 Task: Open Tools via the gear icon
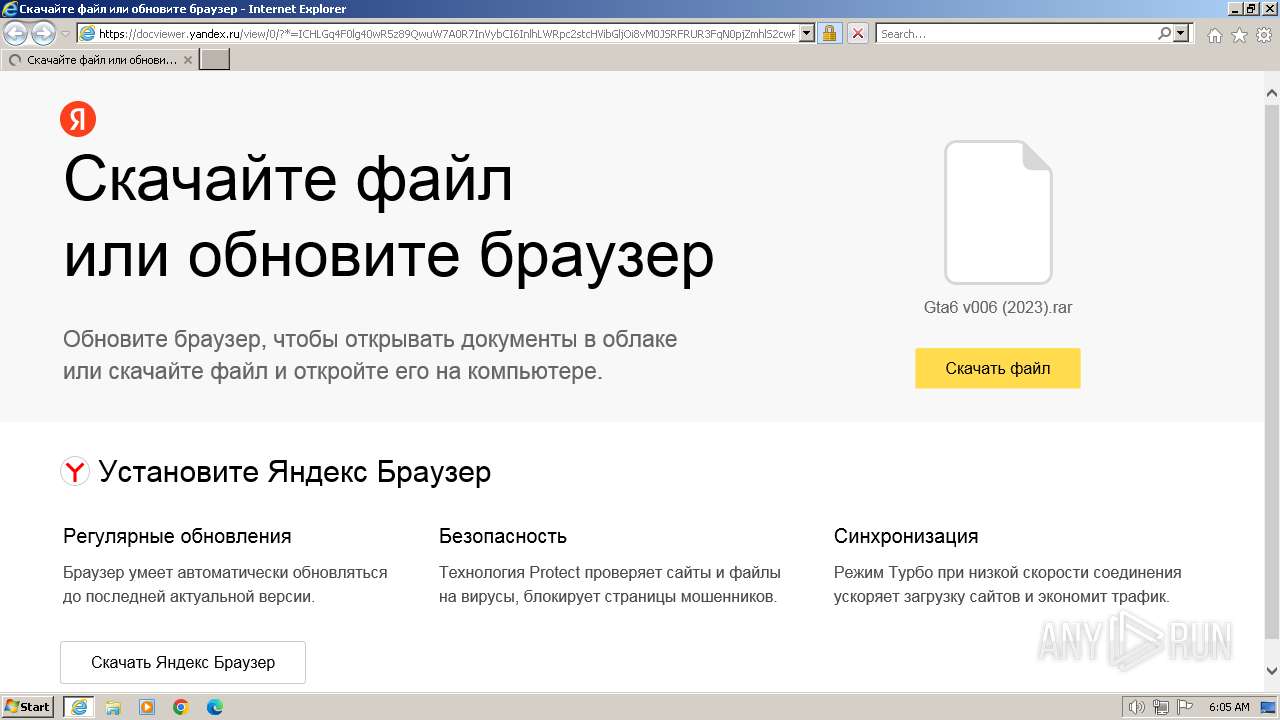click(x=1264, y=35)
